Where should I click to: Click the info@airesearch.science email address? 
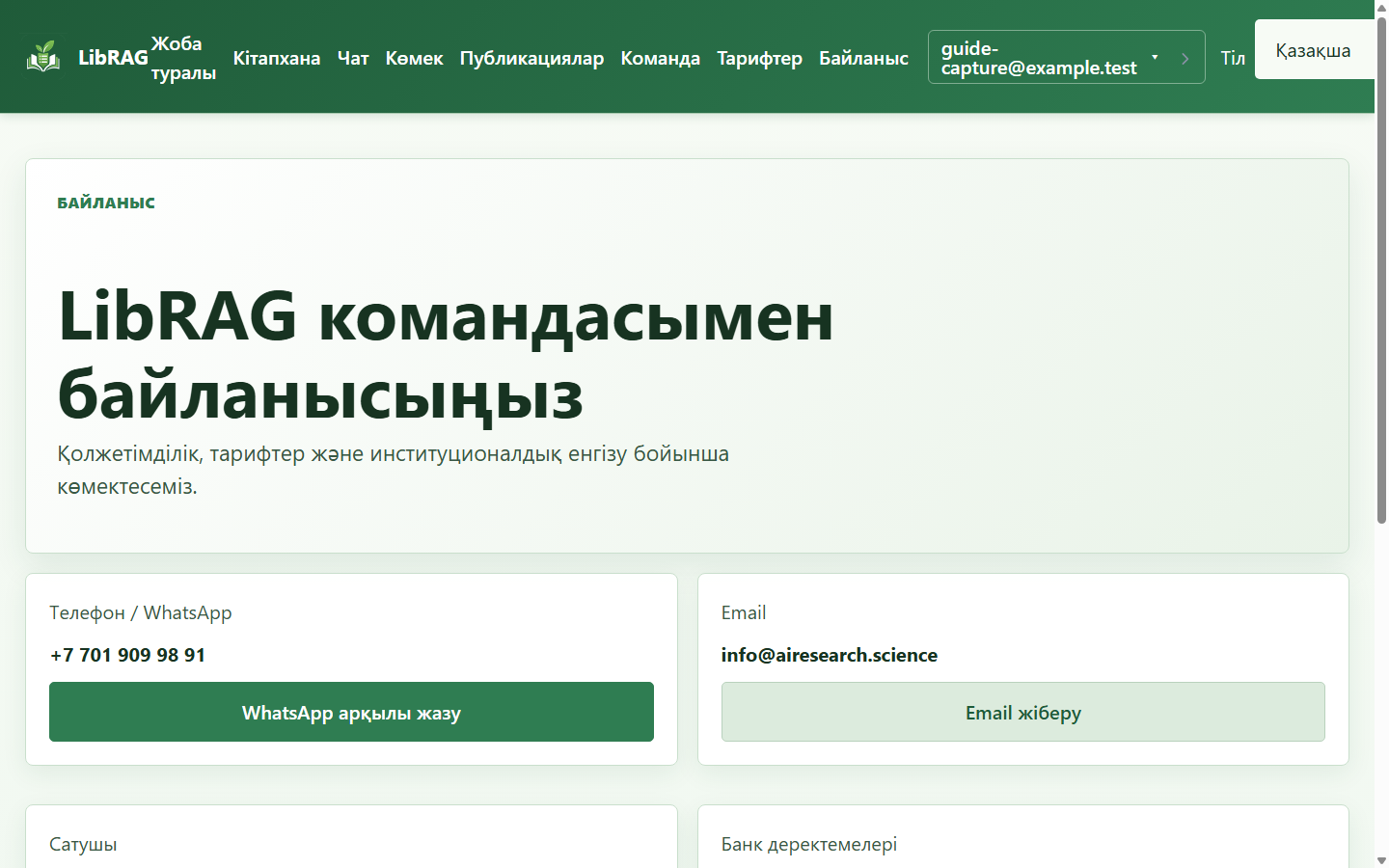pyautogui.click(x=830, y=655)
